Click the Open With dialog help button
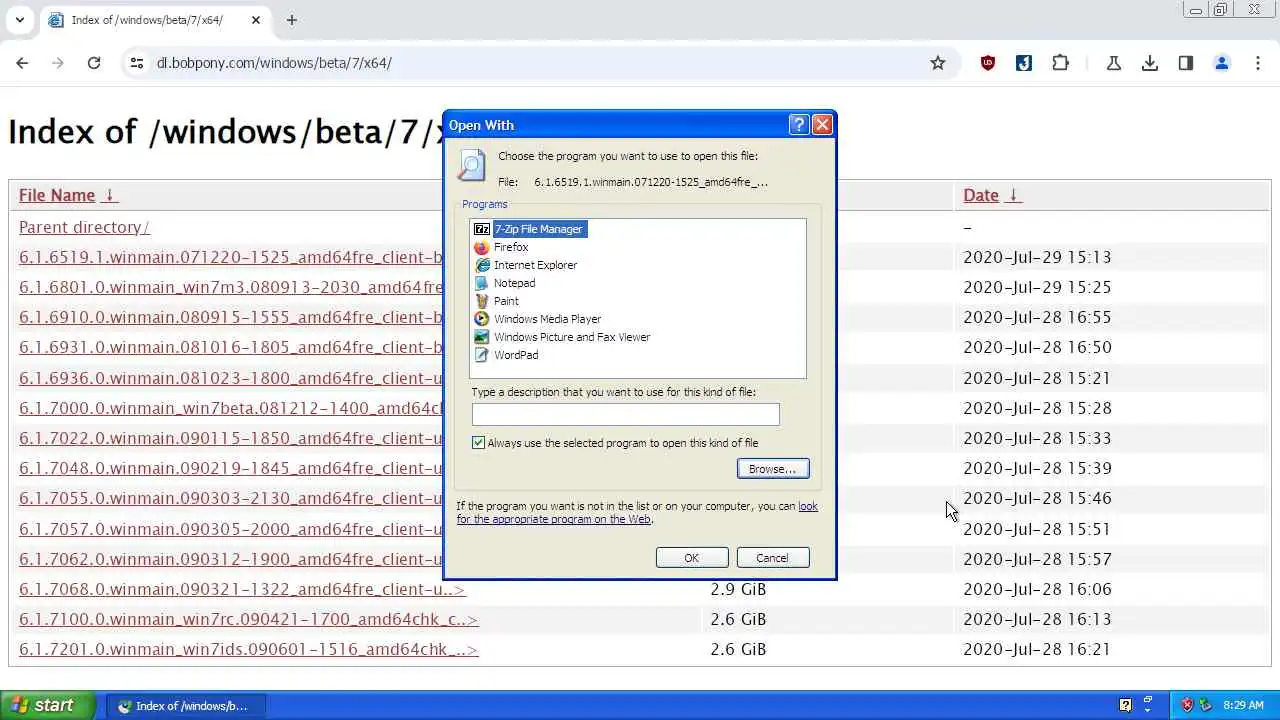 click(x=798, y=125)
